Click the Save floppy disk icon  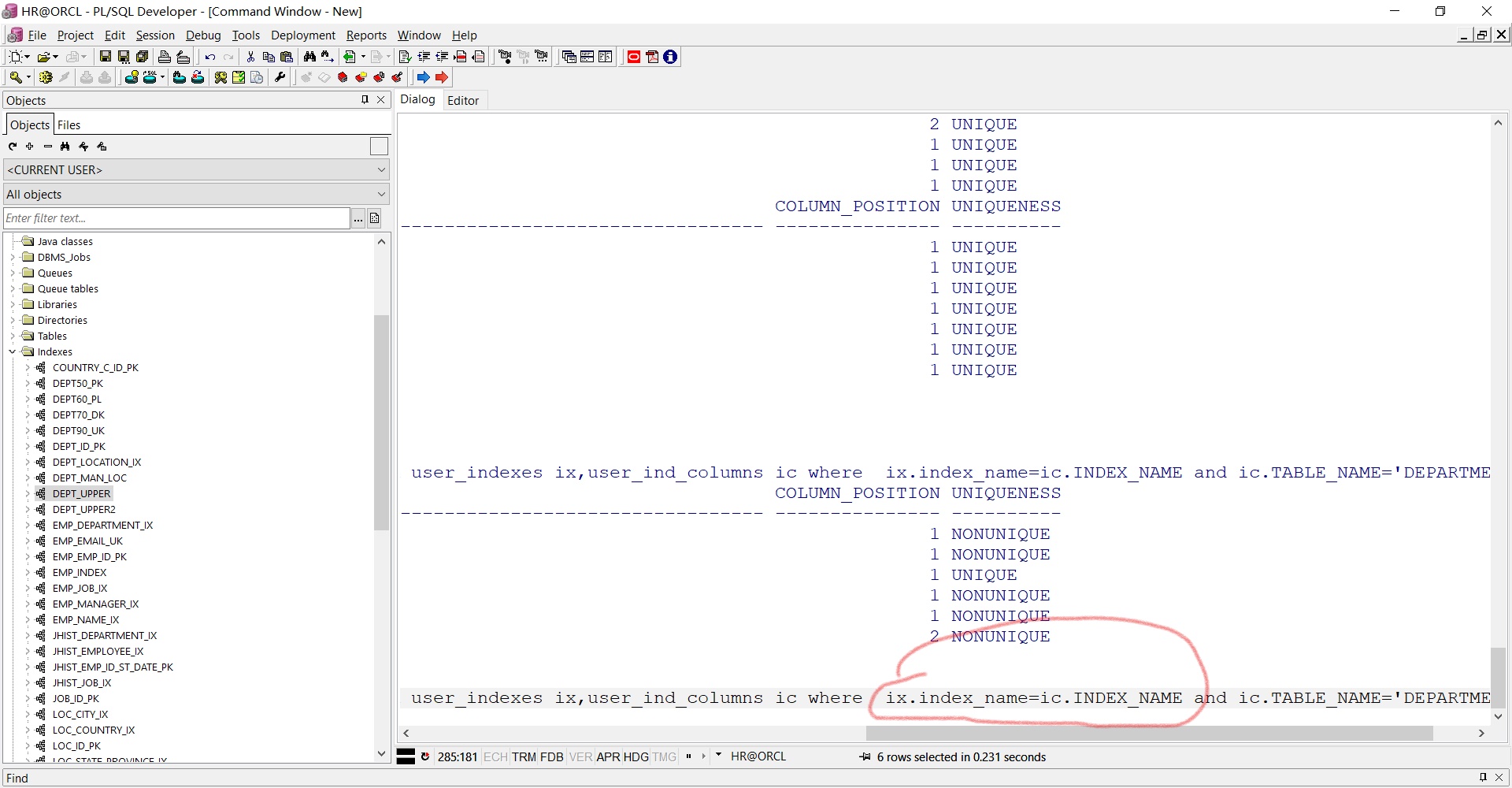105,57
